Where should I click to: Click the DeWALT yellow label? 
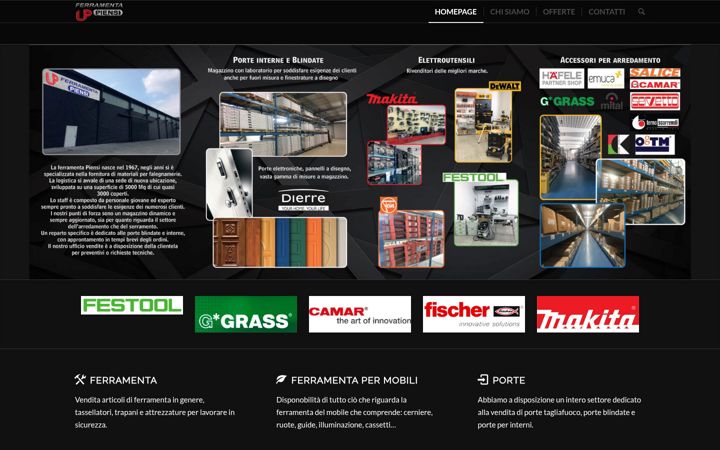click(505, 86)
